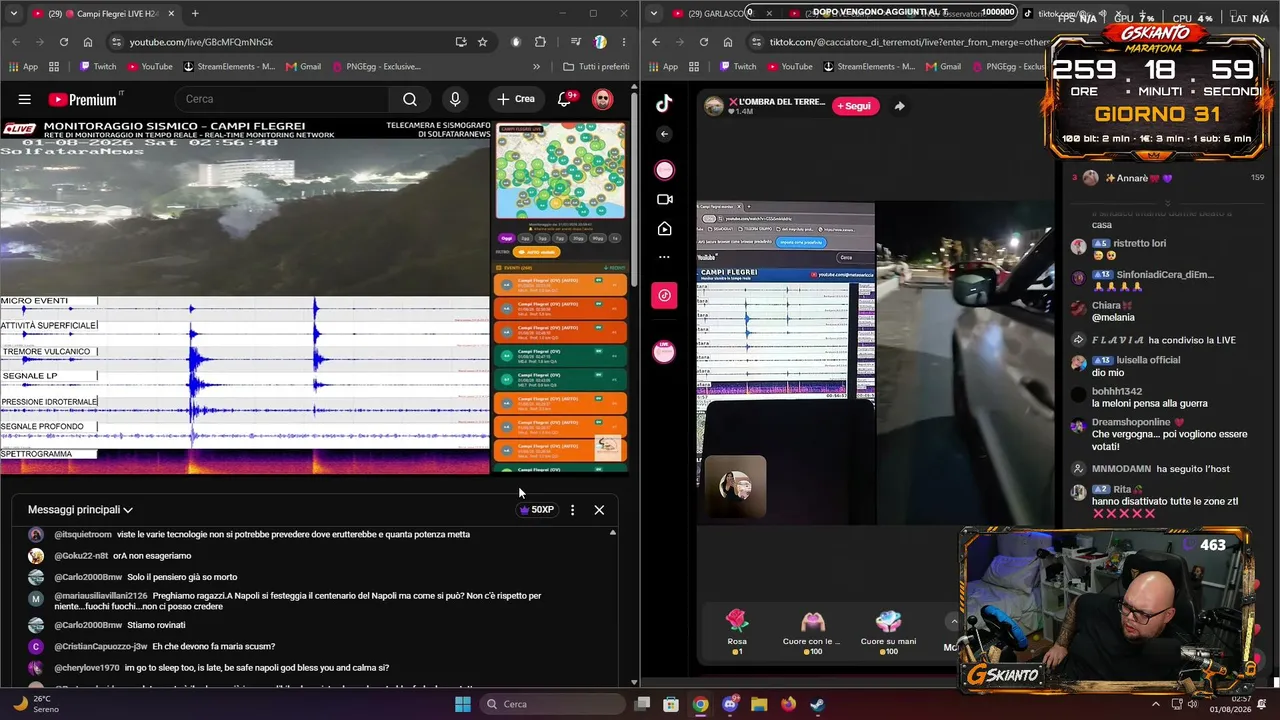This screenshot has width=1280, height=720.
Task: Click the 50XP chat points badge
Action: coord(536,510)
